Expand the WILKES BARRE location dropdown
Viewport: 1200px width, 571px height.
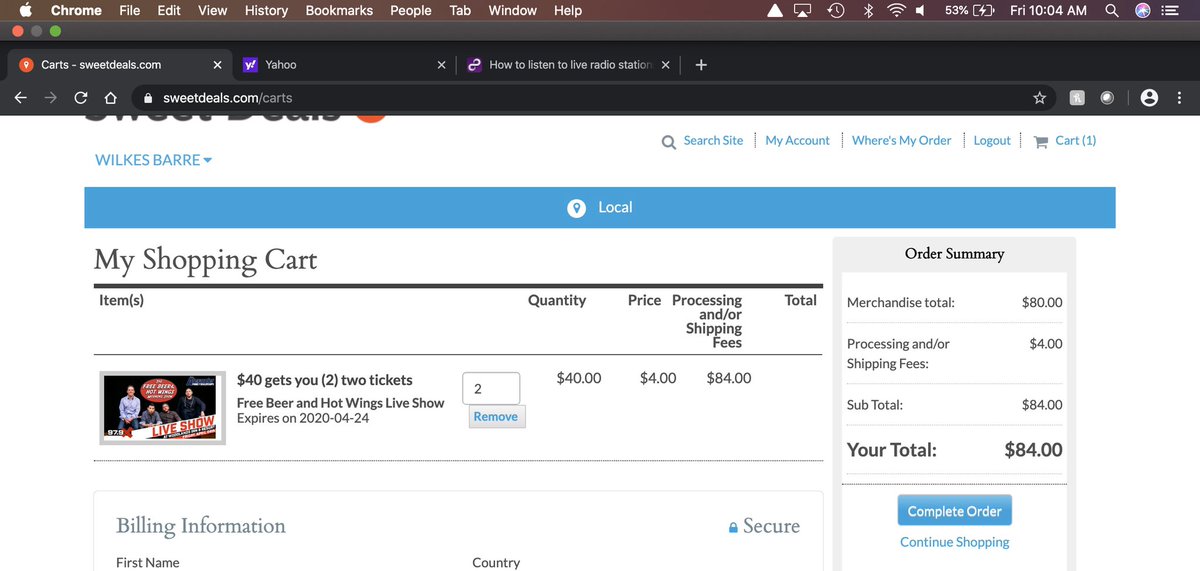tap(153, 160)
